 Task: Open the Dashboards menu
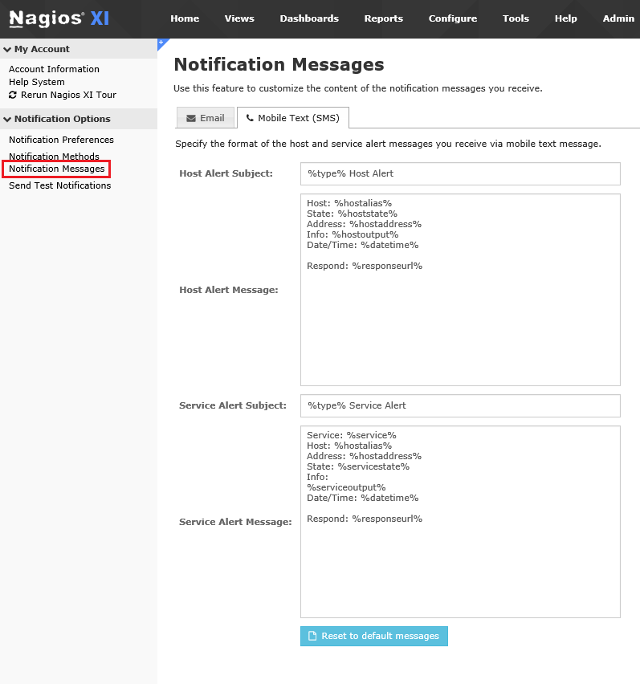[309, 19]
